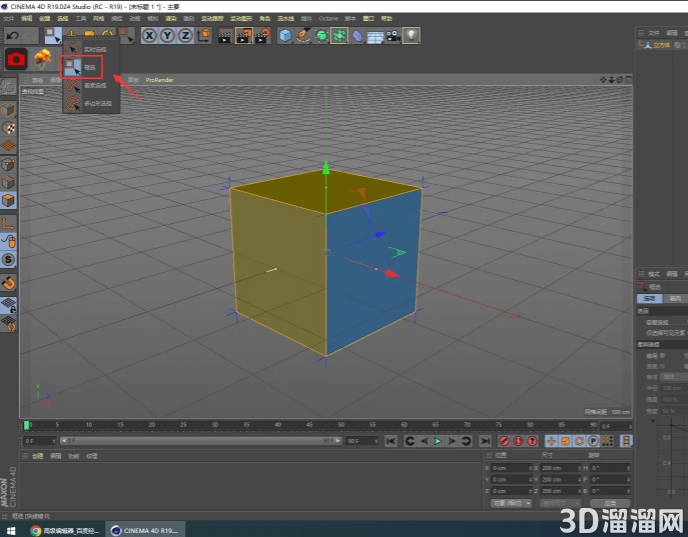Image resolution: width=688 pixels, height=537 pixels.
Task: Go to start of animation button
Action: 391,441
